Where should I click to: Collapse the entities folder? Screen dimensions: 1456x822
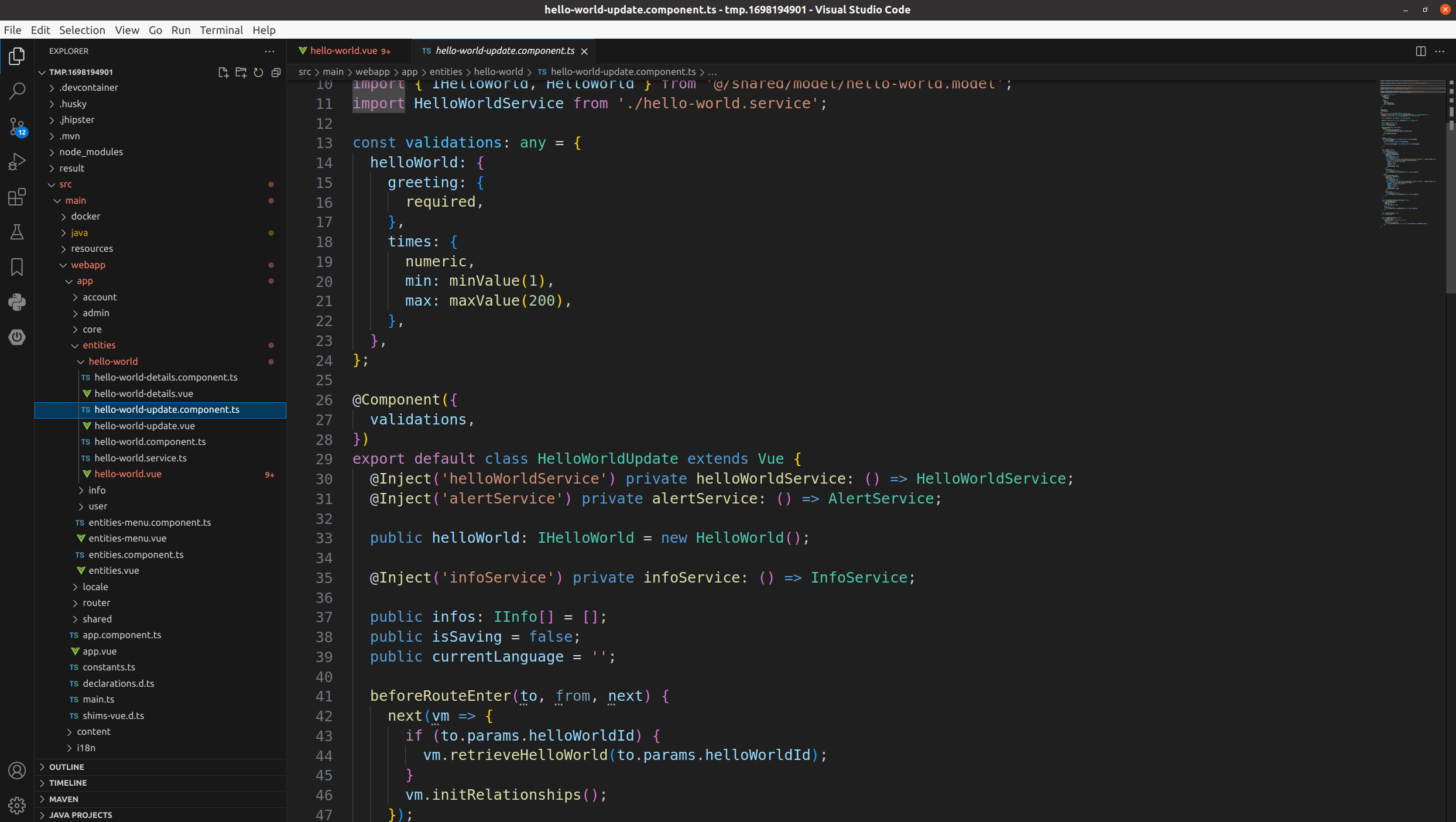[x=99, y=345]
